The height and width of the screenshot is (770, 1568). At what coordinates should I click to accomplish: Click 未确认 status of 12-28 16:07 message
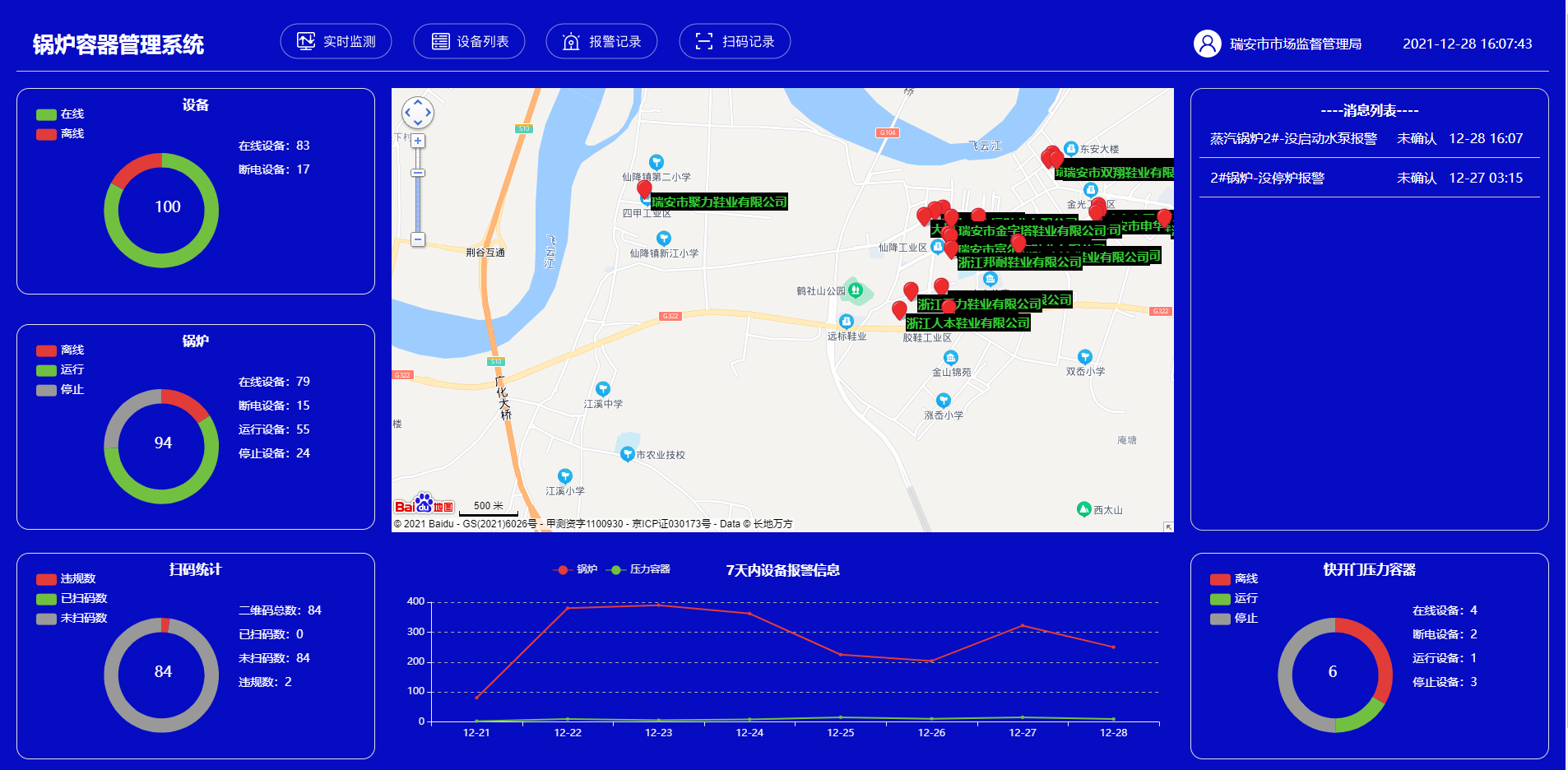click(1417, 138)
